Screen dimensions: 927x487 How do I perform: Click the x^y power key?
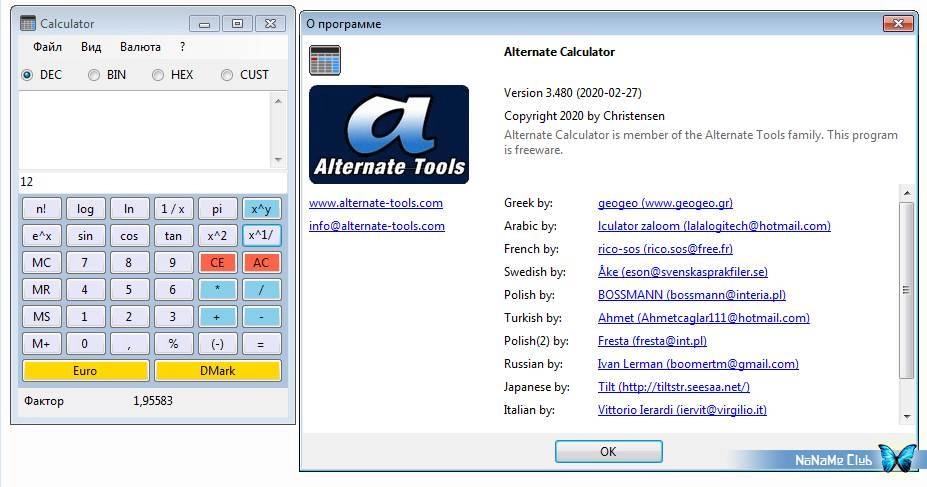click(261, 209)
